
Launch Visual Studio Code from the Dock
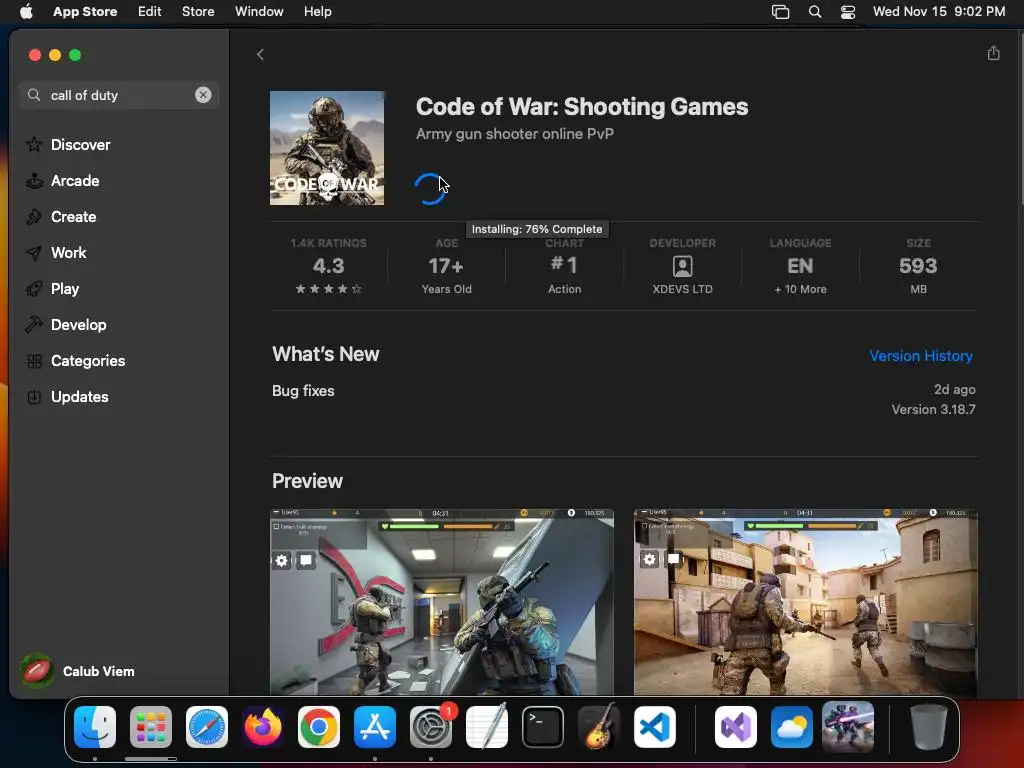point(654,727)
